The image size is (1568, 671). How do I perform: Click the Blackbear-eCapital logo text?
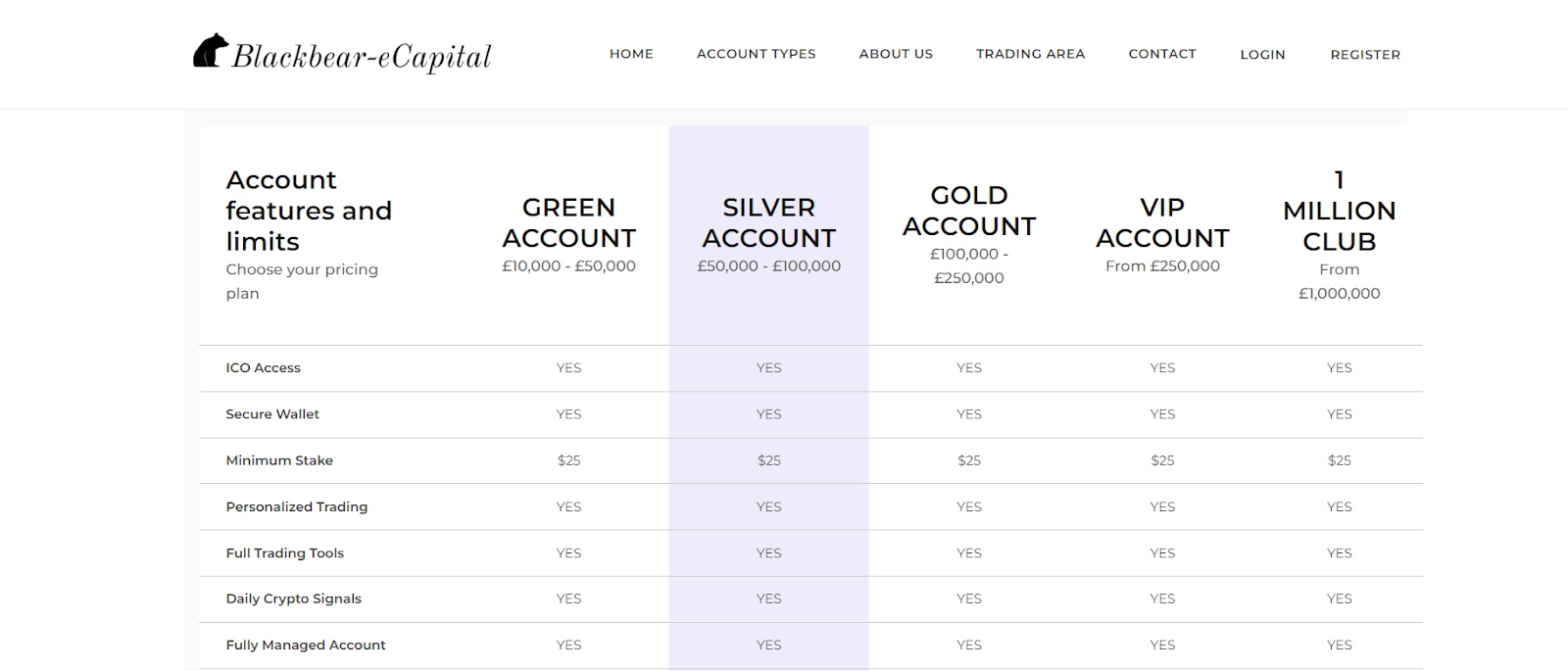point(362,57)
